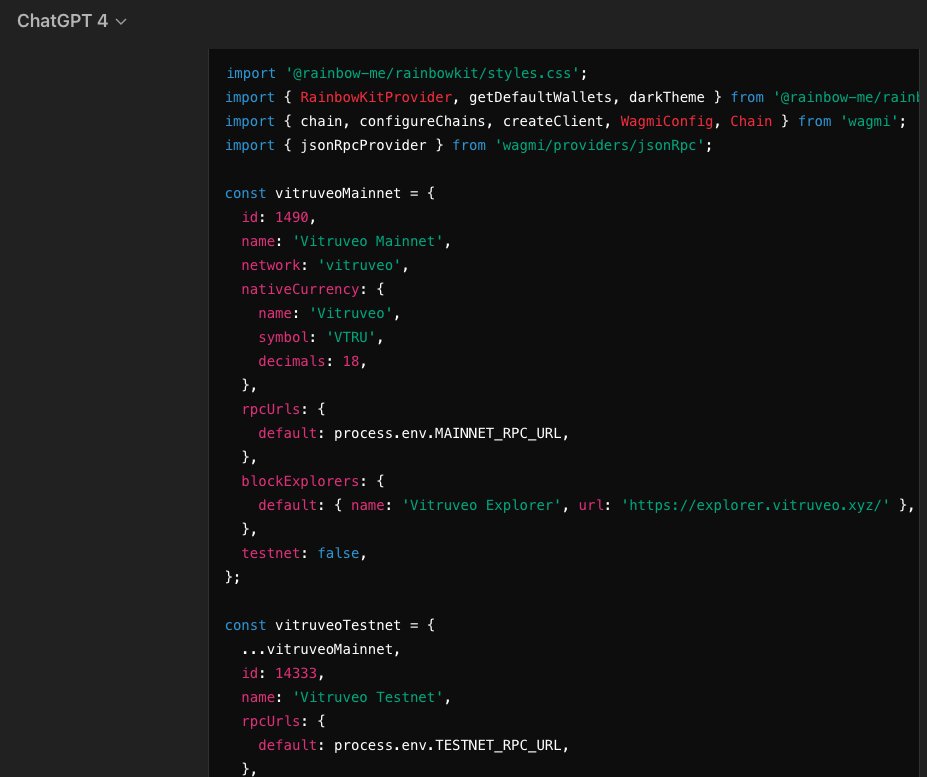Click the explorer.vitruveo.xyz URL string
The image size is (927, 777).
pyautogui.click(x=756, y=505)
